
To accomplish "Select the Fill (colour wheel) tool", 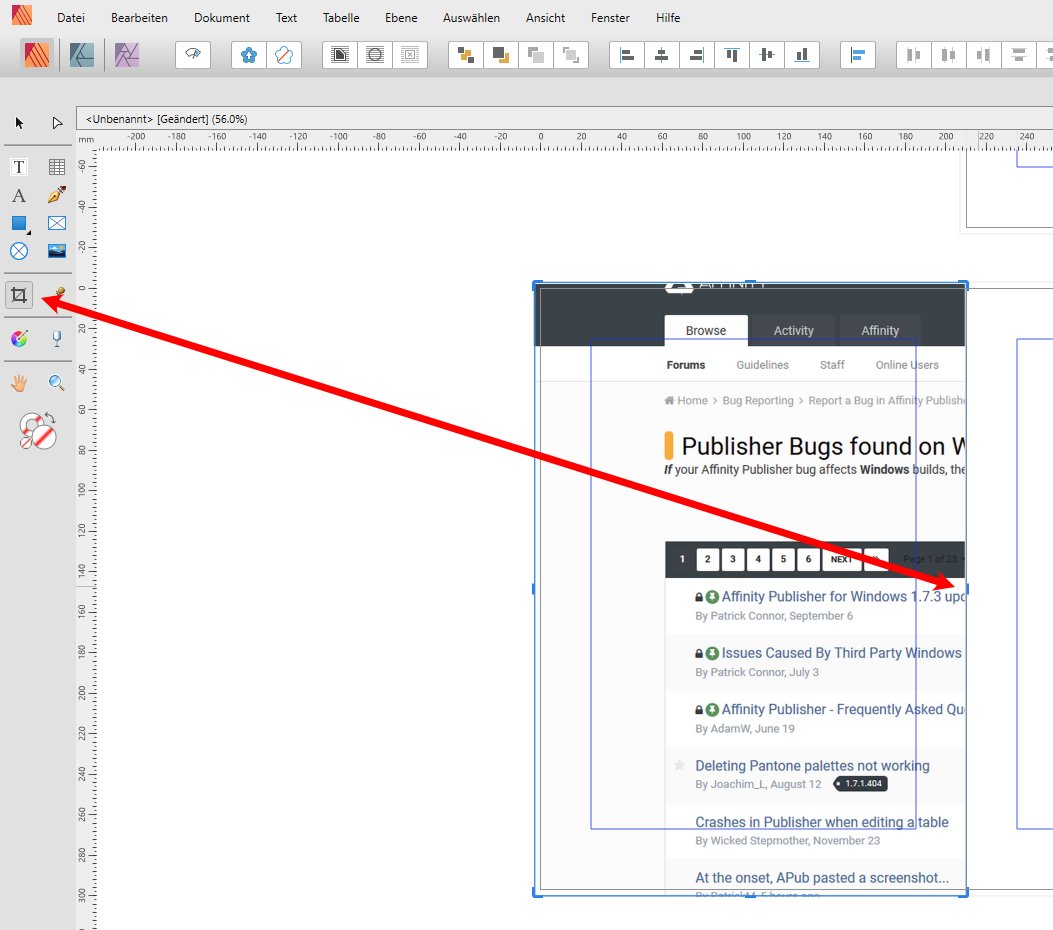I will click(x=19, y=338).
